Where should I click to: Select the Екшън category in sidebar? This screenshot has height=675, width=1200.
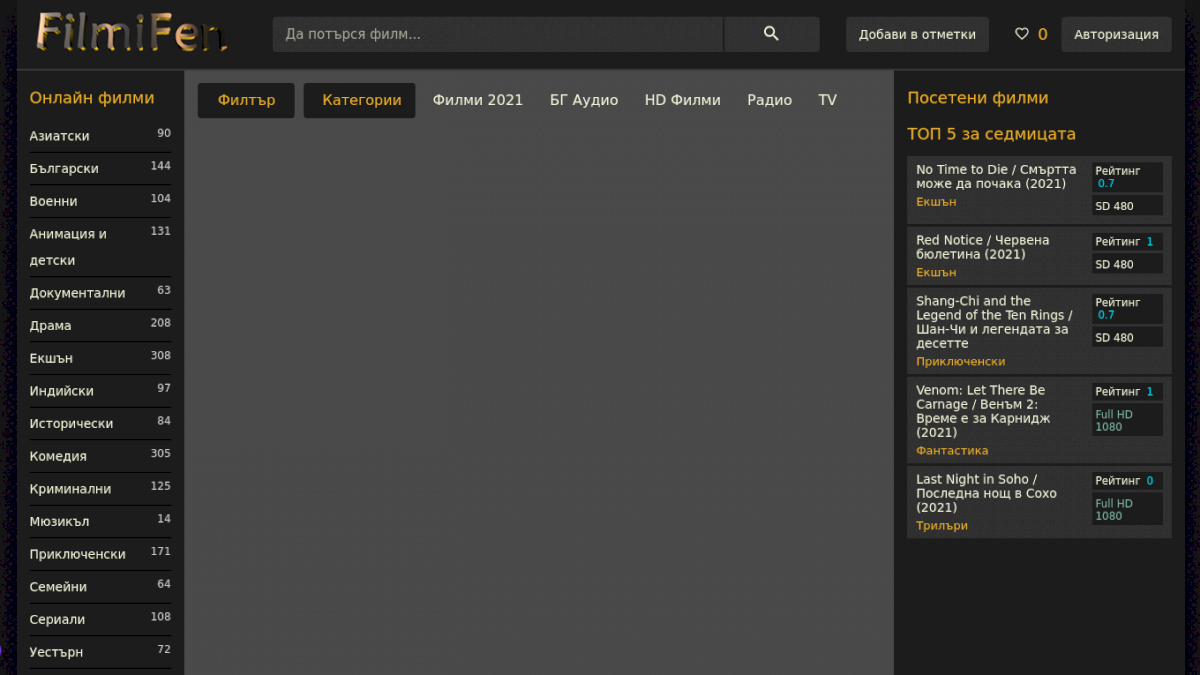click(x=51, y=358)
